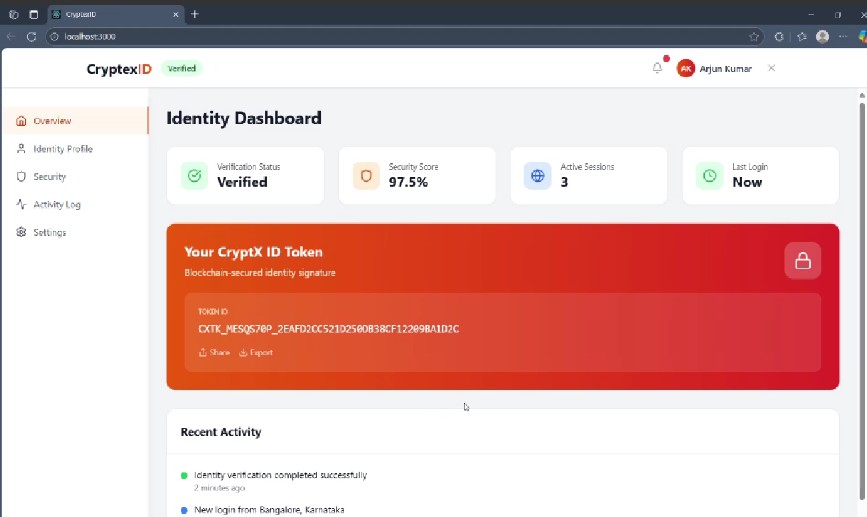
Task: Click the page vertical scrollbar
Action: [861, 299]
